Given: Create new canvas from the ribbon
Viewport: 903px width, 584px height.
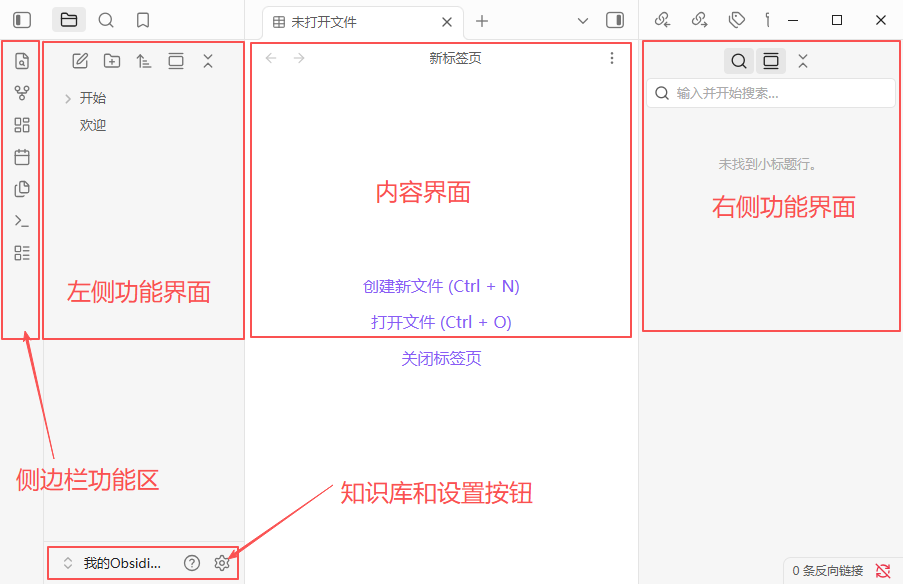Looking at the screenshot, I should pyautogui.click(x=22, y=125).
